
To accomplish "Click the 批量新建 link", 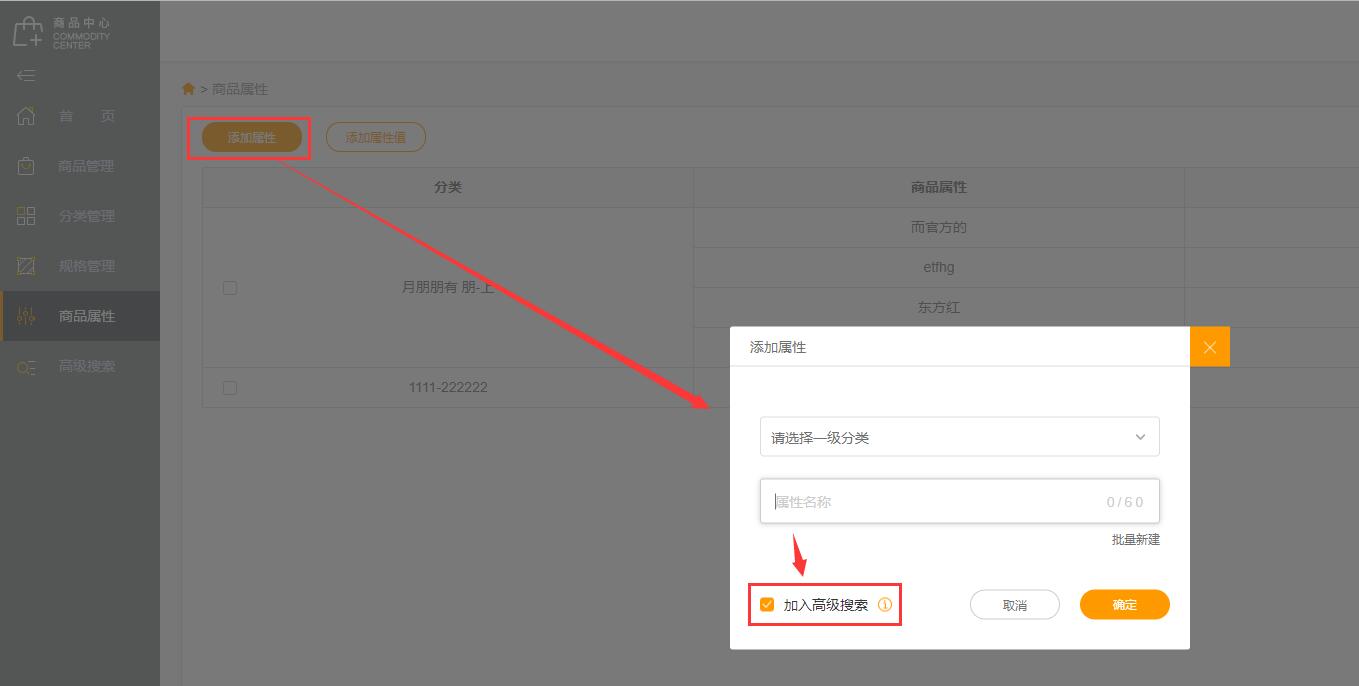I will pyautogui.click(x=1136, y=540).
